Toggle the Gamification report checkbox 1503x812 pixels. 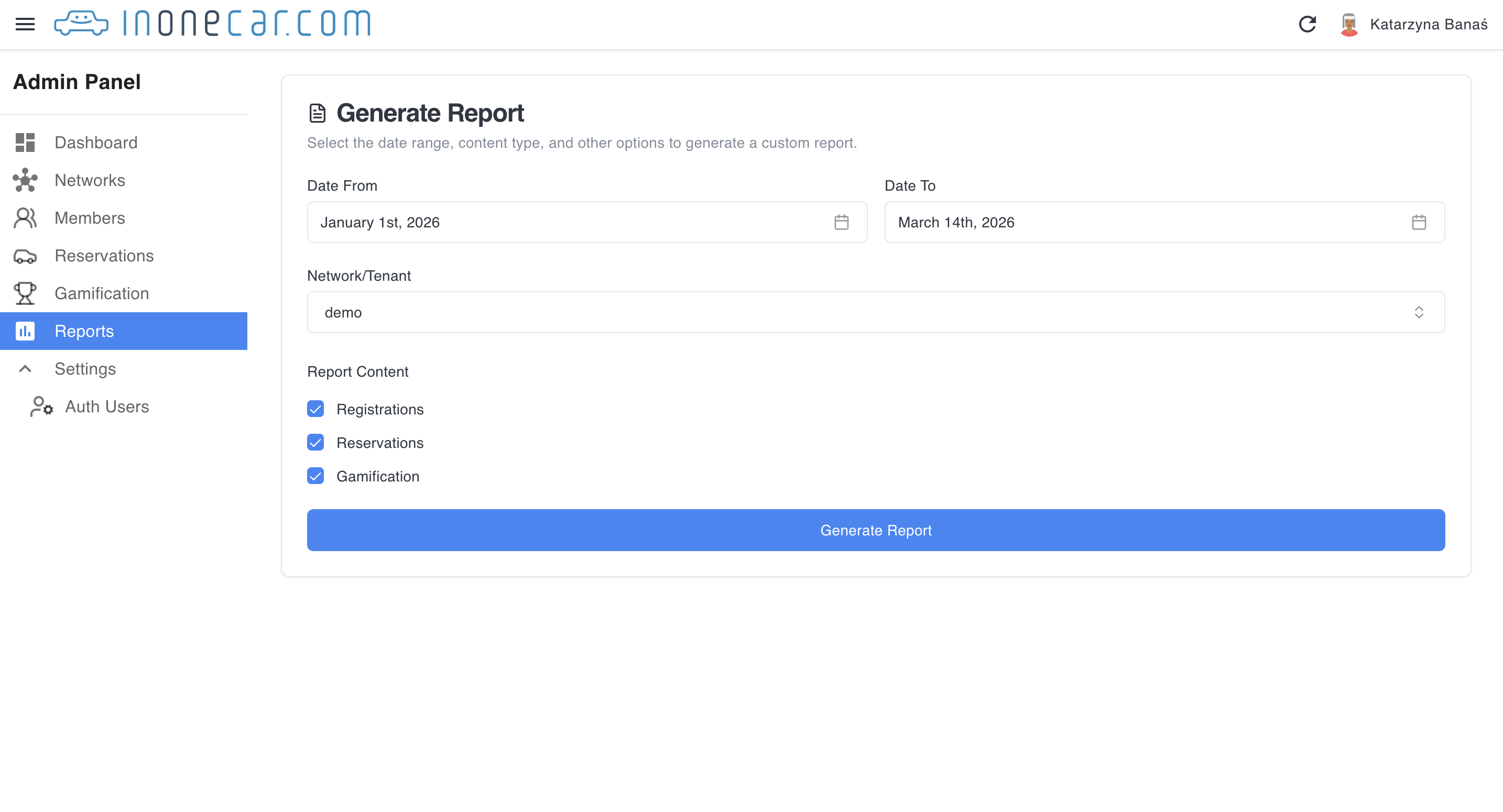point(315,476)
